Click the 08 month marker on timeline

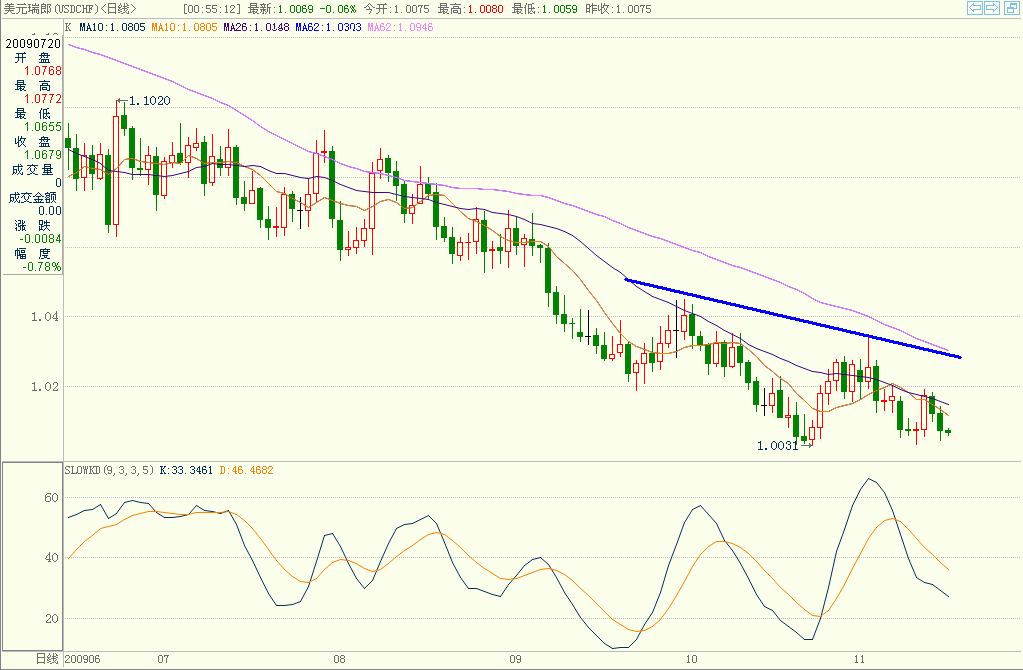tap(339, 659)
